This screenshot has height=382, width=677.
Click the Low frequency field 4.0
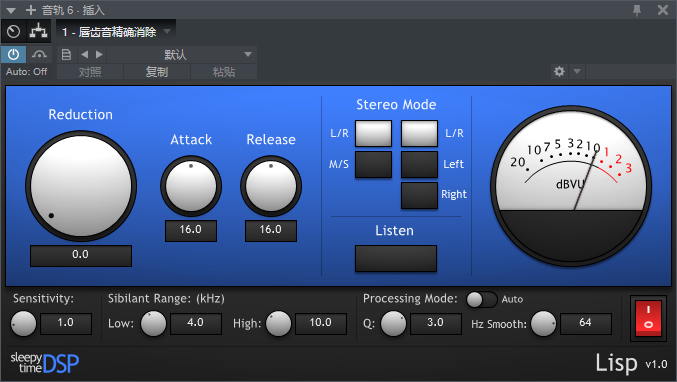click(196, 323)
